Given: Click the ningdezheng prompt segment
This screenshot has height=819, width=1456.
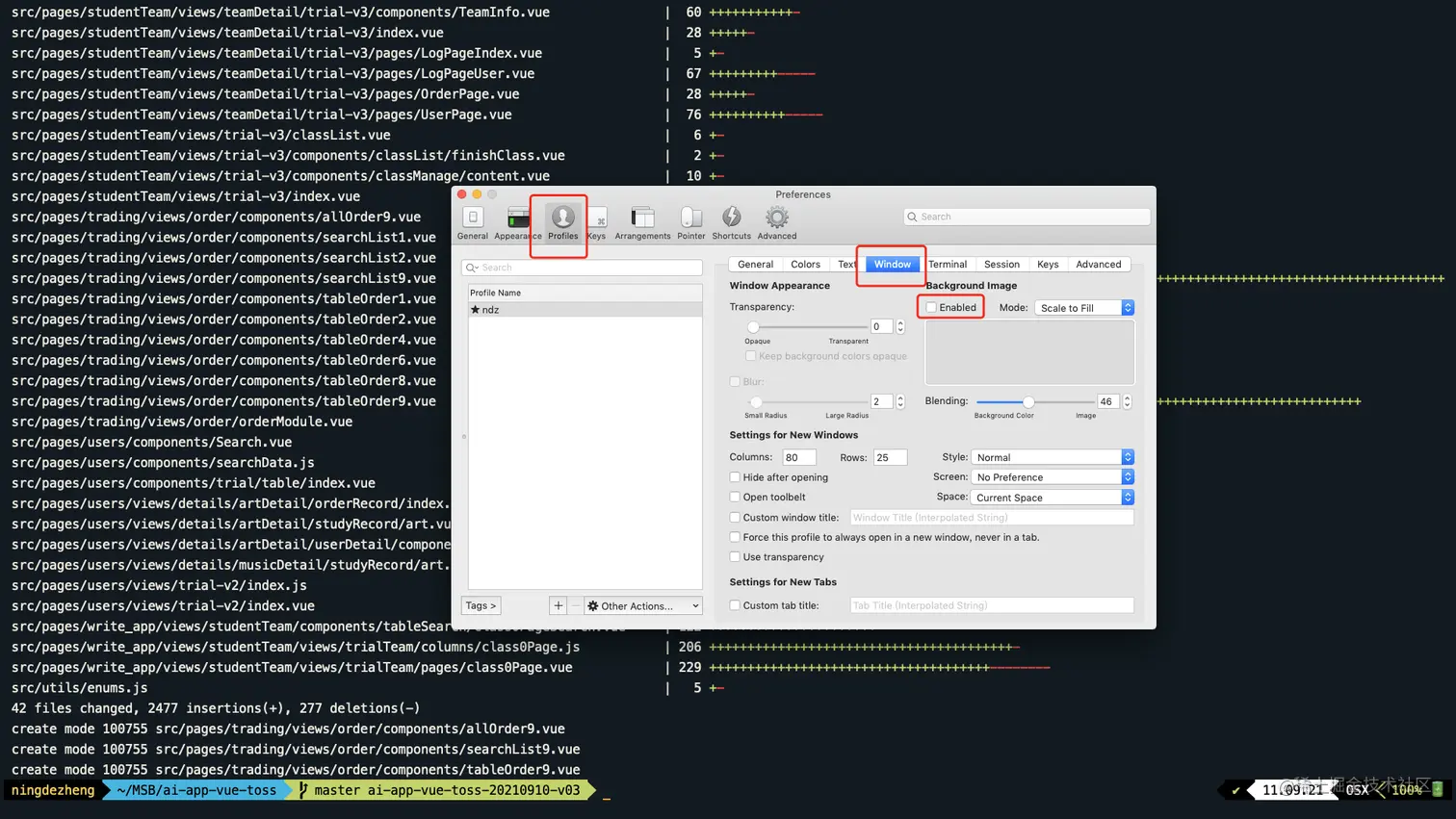Looking at the screenshot, I should 53,790.
